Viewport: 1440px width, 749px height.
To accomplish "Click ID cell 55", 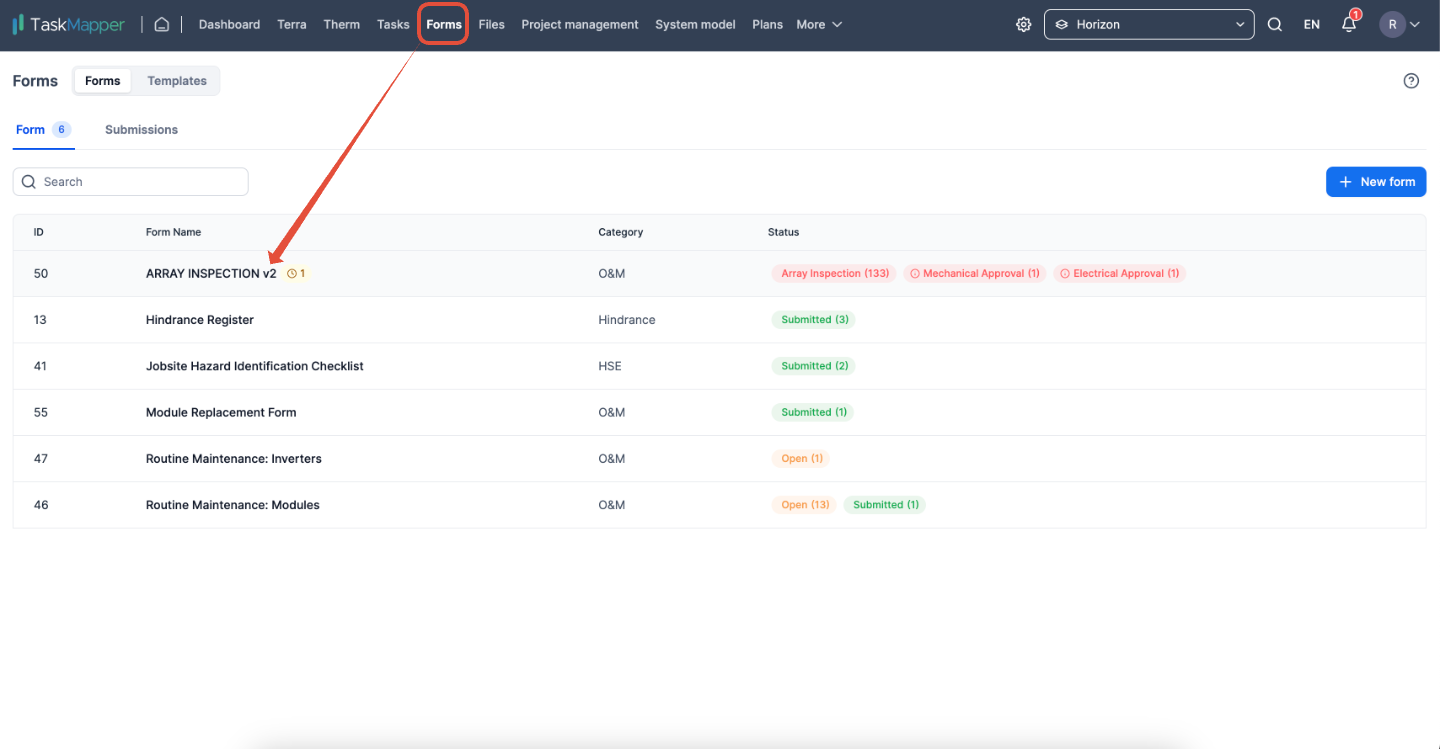I will [41, 412].
